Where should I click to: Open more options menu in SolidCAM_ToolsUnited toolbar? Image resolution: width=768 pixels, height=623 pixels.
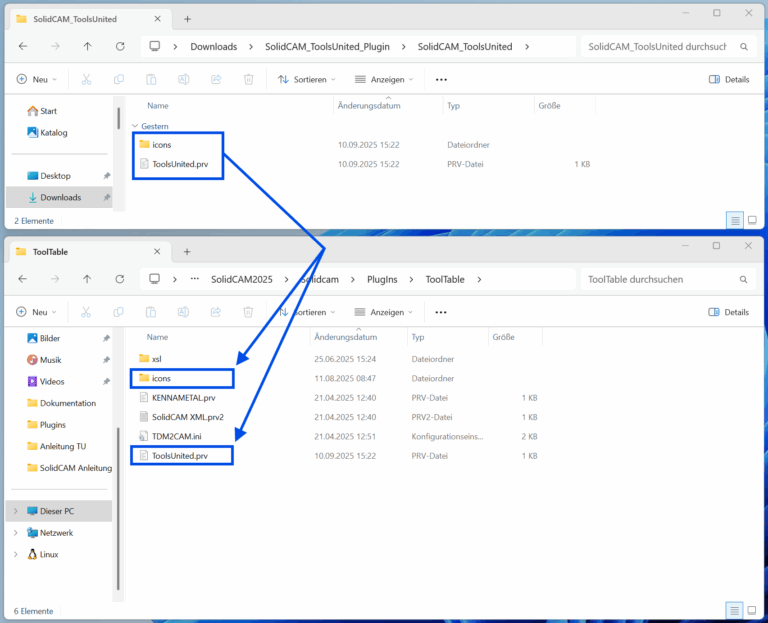(441, 79)
